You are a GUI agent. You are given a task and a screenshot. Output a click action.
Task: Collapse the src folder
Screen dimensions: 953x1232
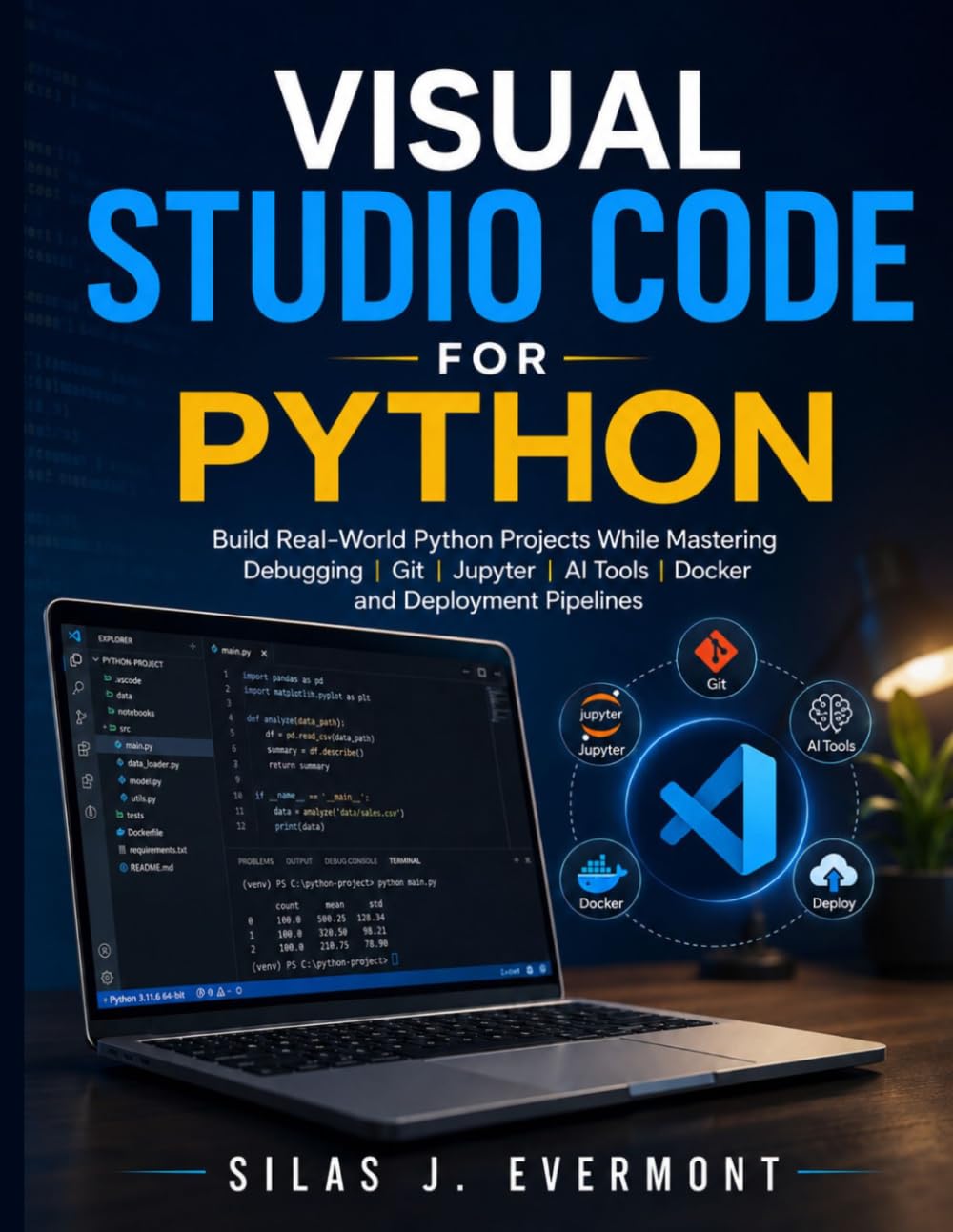coord(117,728)
